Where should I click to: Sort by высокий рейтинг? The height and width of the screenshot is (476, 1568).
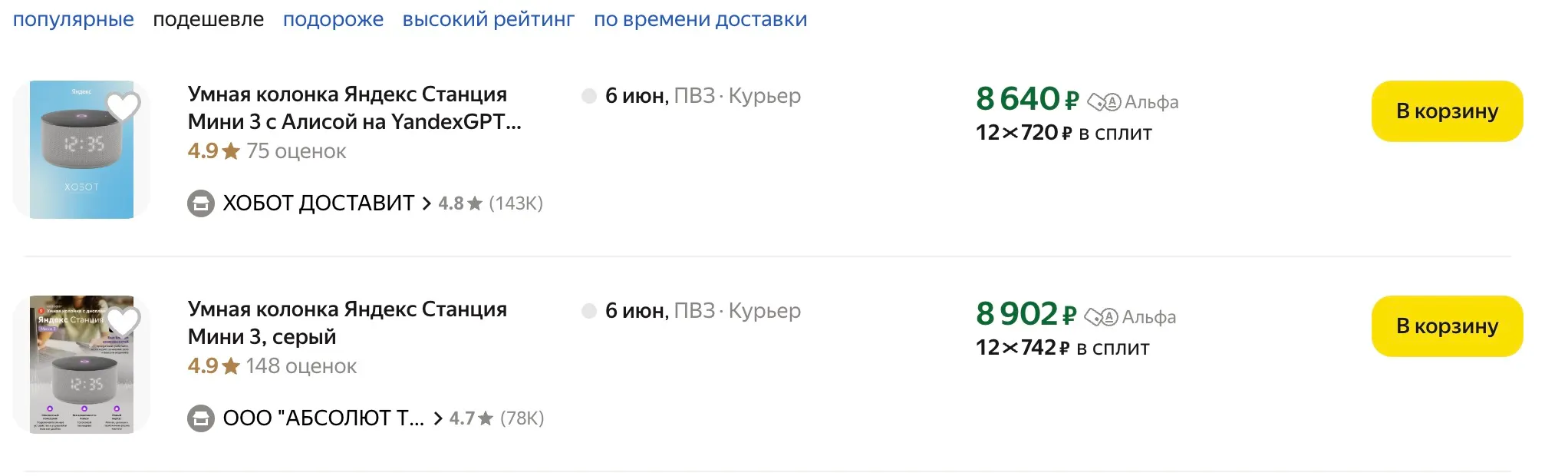[488, 19]
